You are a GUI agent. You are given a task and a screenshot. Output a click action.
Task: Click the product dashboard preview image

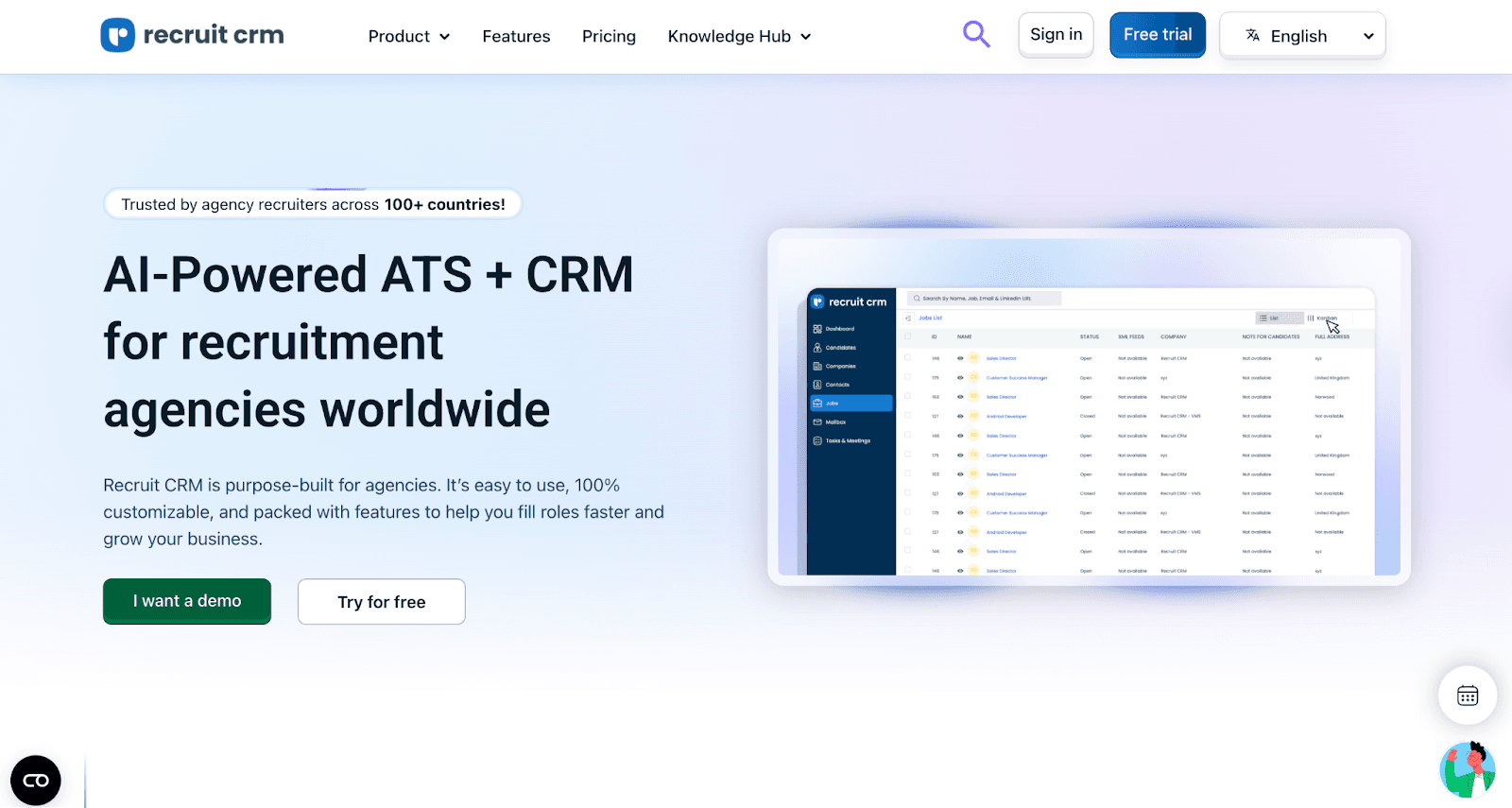point(1090,407)
